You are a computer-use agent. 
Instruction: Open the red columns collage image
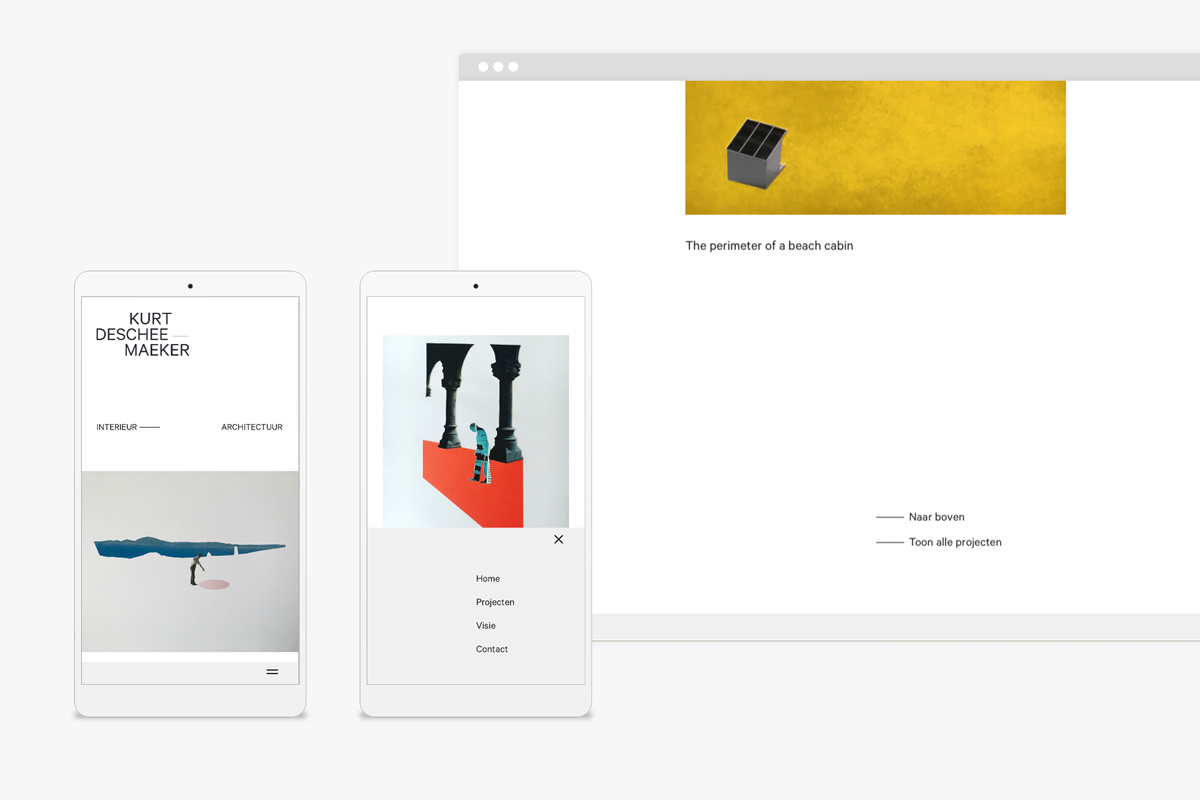coord(476,431)
